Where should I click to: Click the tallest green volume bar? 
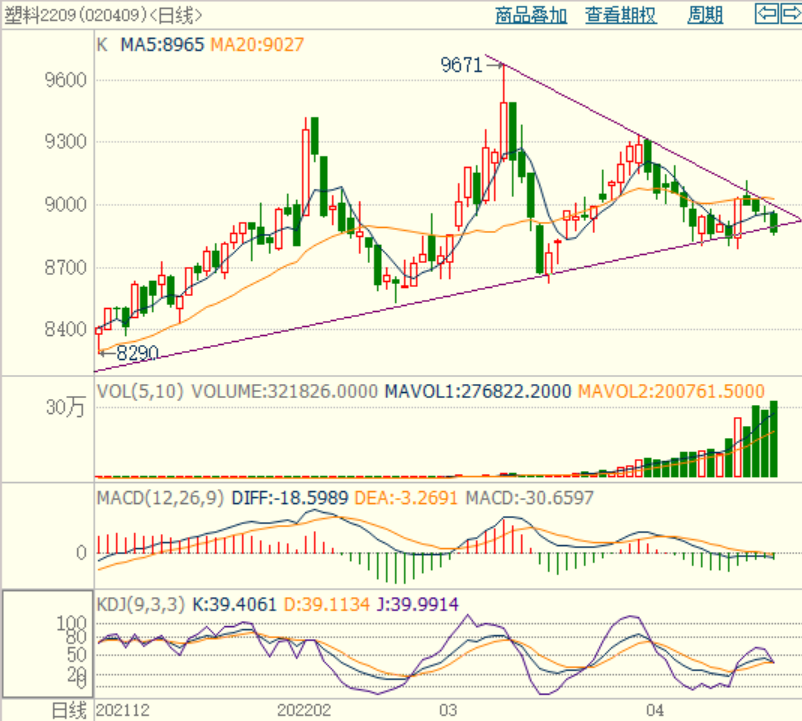coord(773,440)
